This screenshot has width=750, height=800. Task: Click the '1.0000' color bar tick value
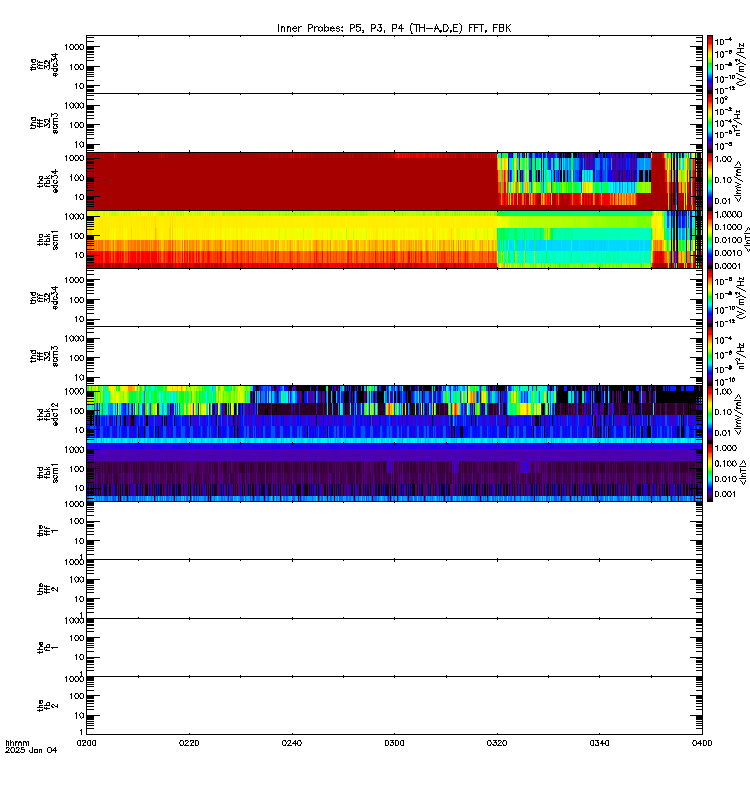tap(728, 214)
